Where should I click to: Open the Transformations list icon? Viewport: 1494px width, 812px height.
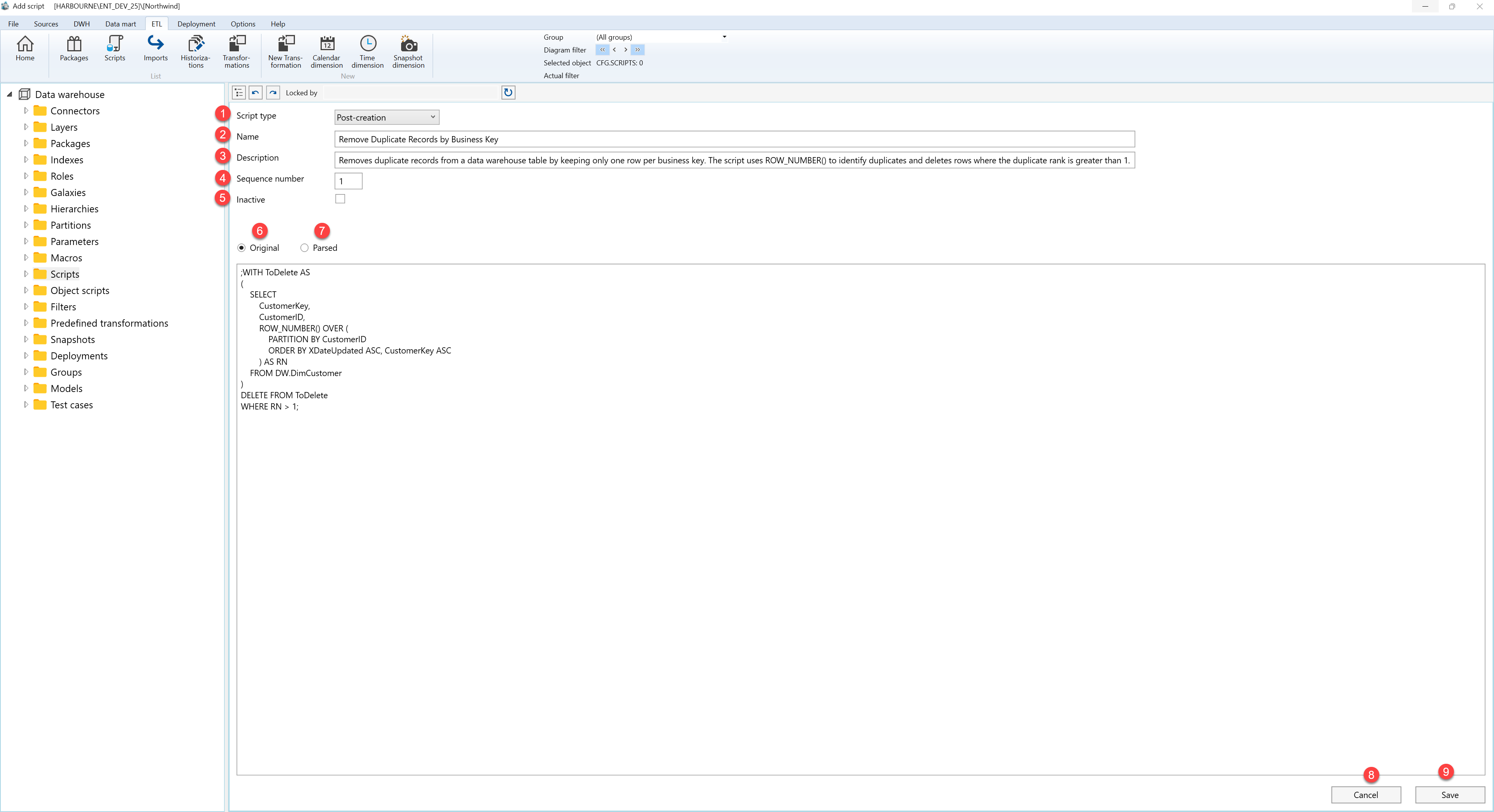[x=237, y=52]
